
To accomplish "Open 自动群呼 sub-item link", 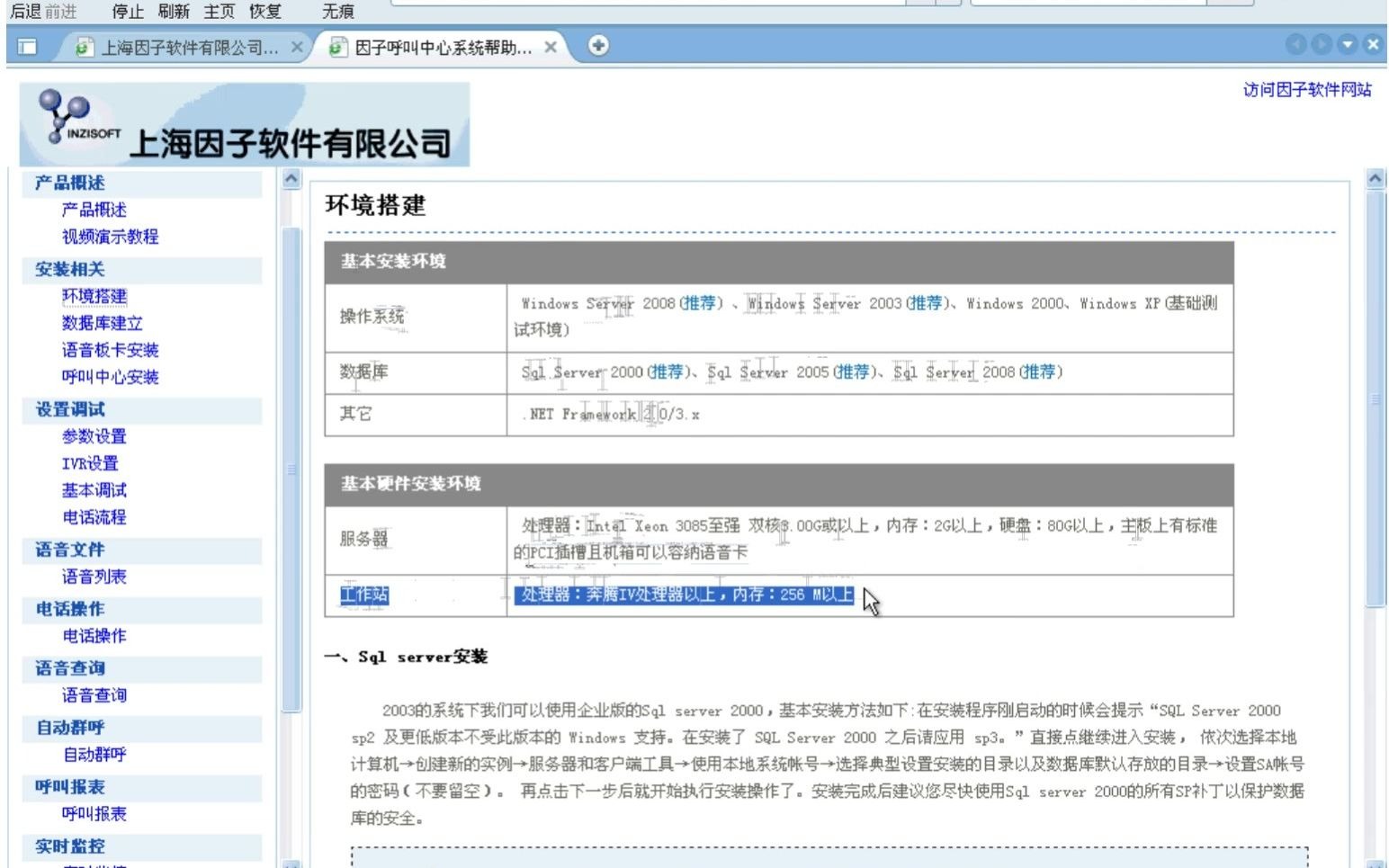I will pyautogui.click(x=94, y=755).
